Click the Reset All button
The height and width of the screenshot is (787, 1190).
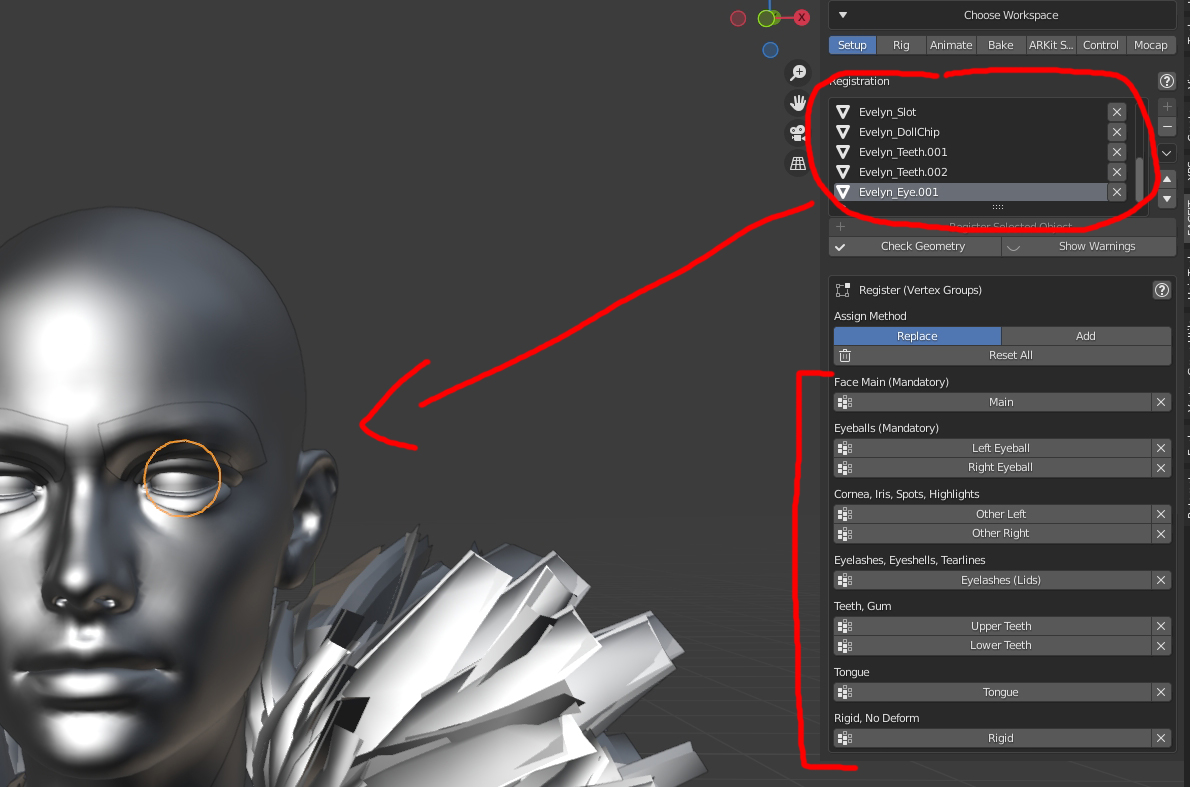pyautogui.click(x=1010, y=355)
